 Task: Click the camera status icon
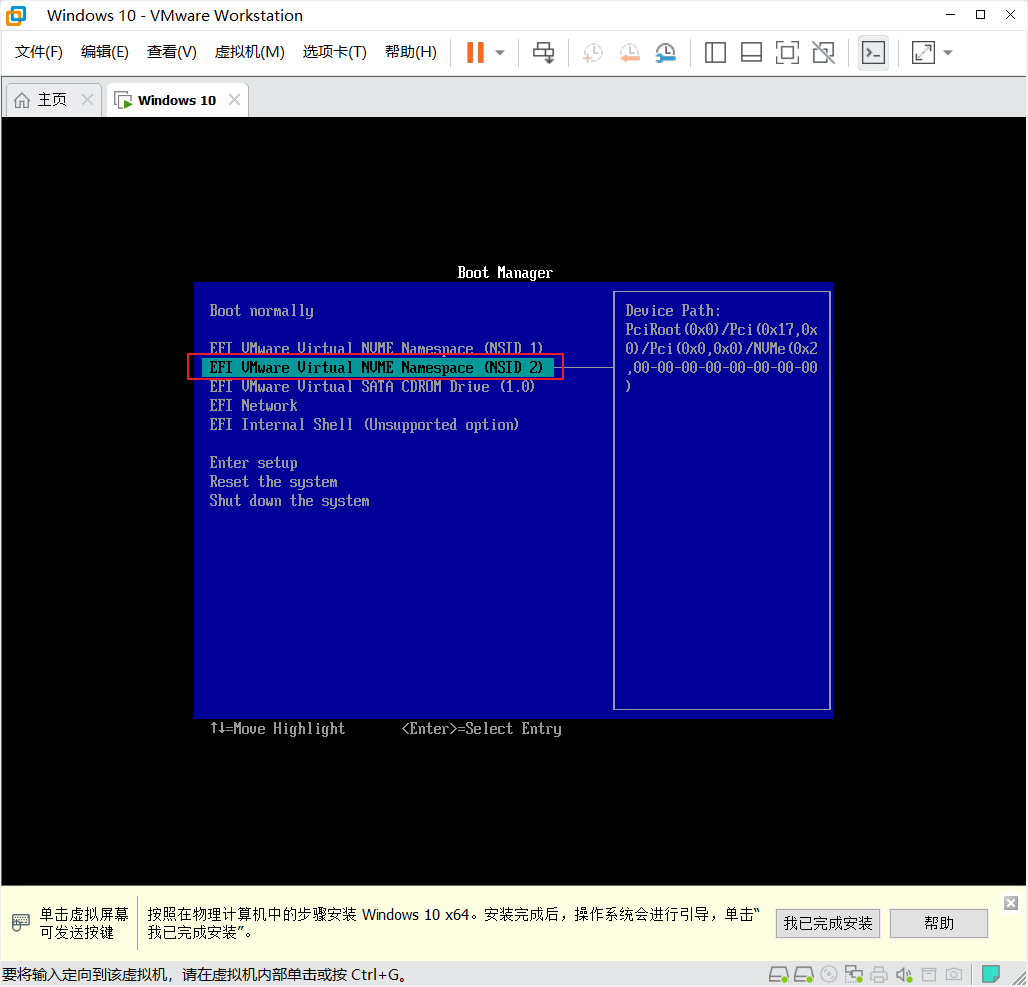coord(954,975)
